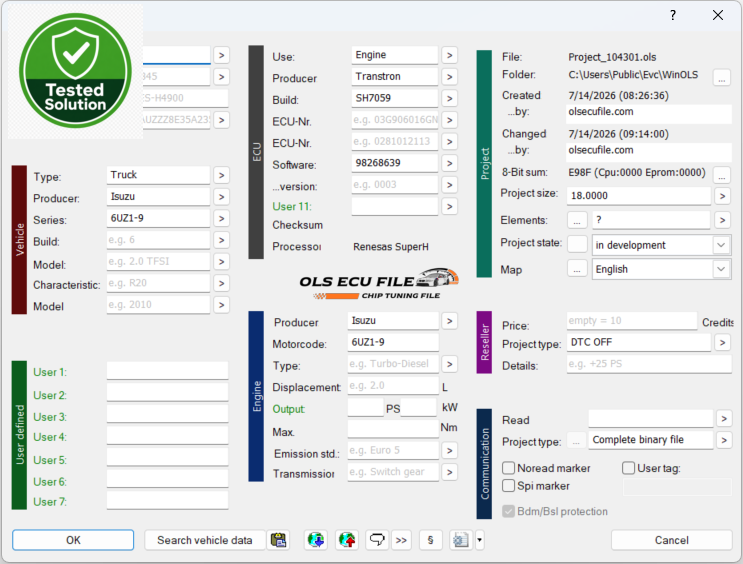Click the Max. Nm torque input field

coord(393,429)
